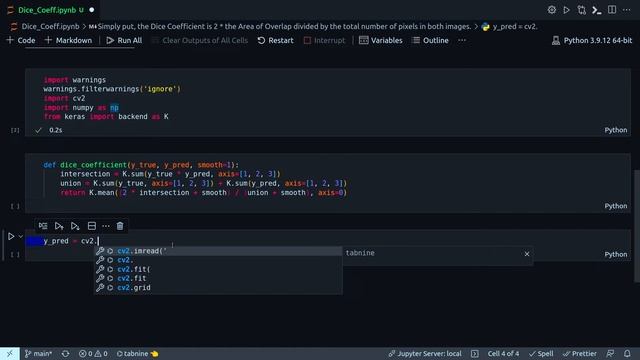Open the Variables panel

point(381,40)
